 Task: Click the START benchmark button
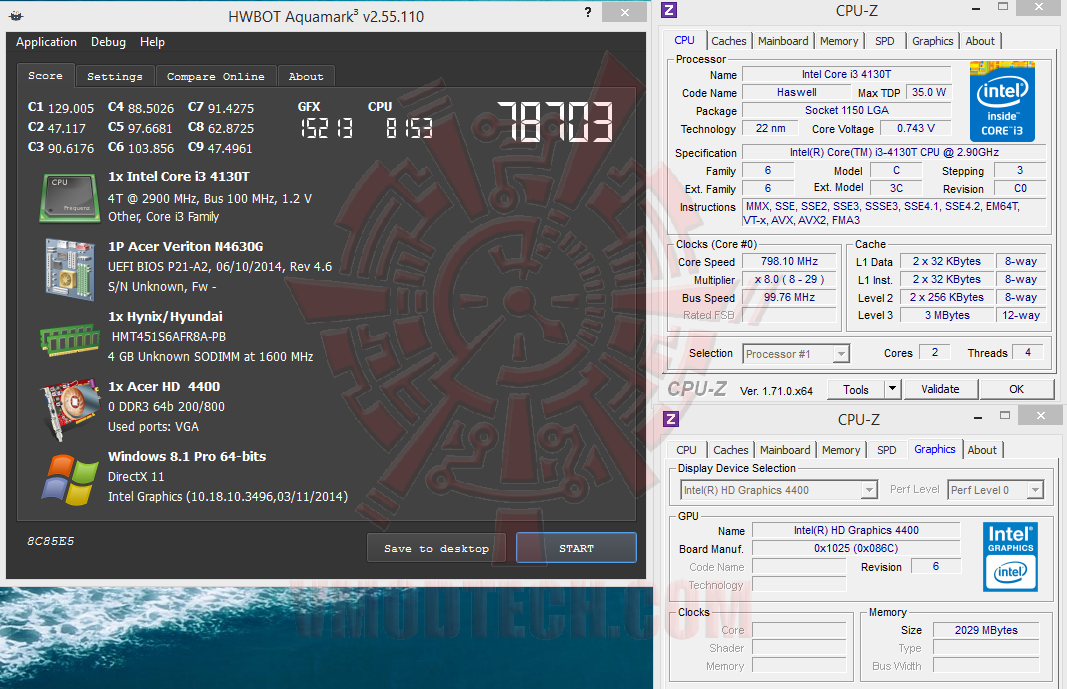[x=576, y=548]
